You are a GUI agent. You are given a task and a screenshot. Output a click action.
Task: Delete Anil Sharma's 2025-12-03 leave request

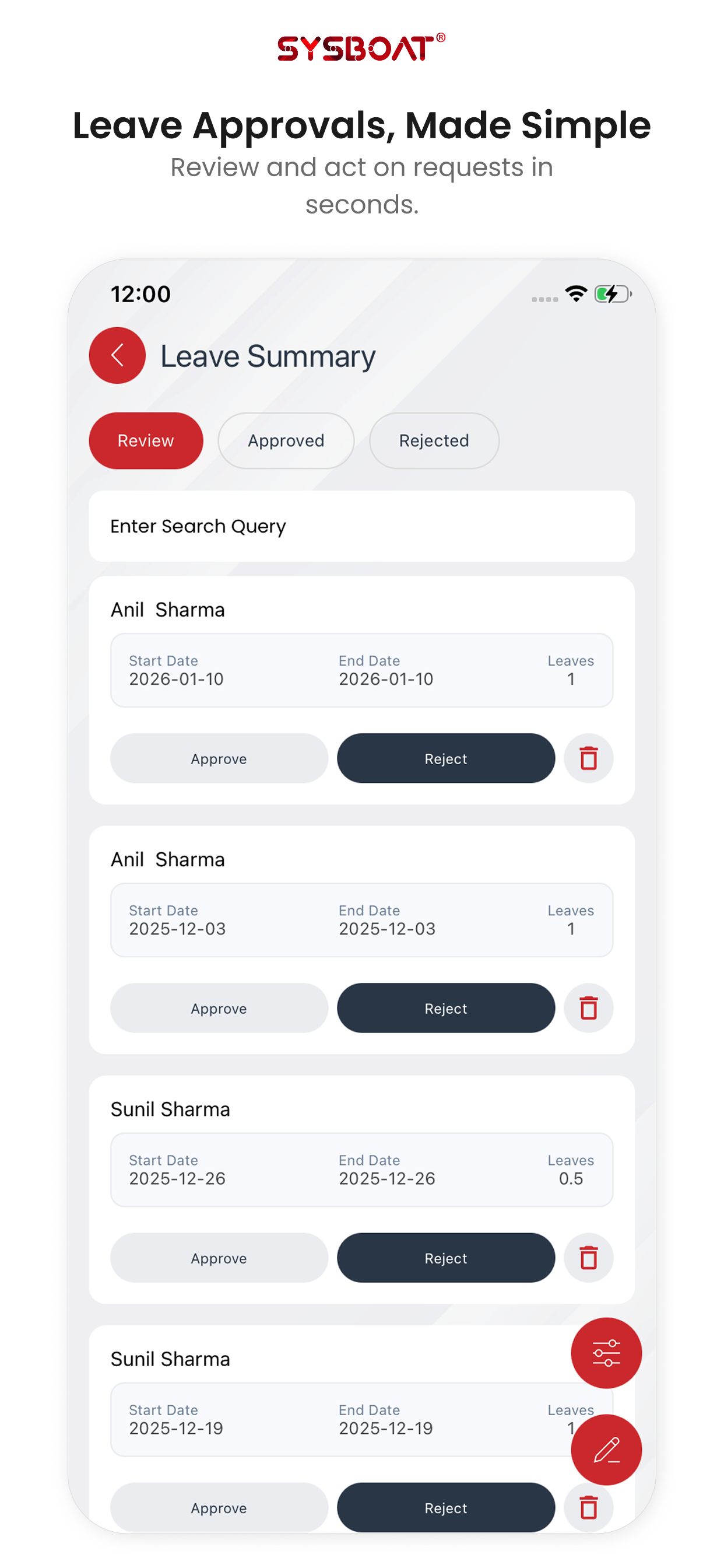[x=588, y=1008]
